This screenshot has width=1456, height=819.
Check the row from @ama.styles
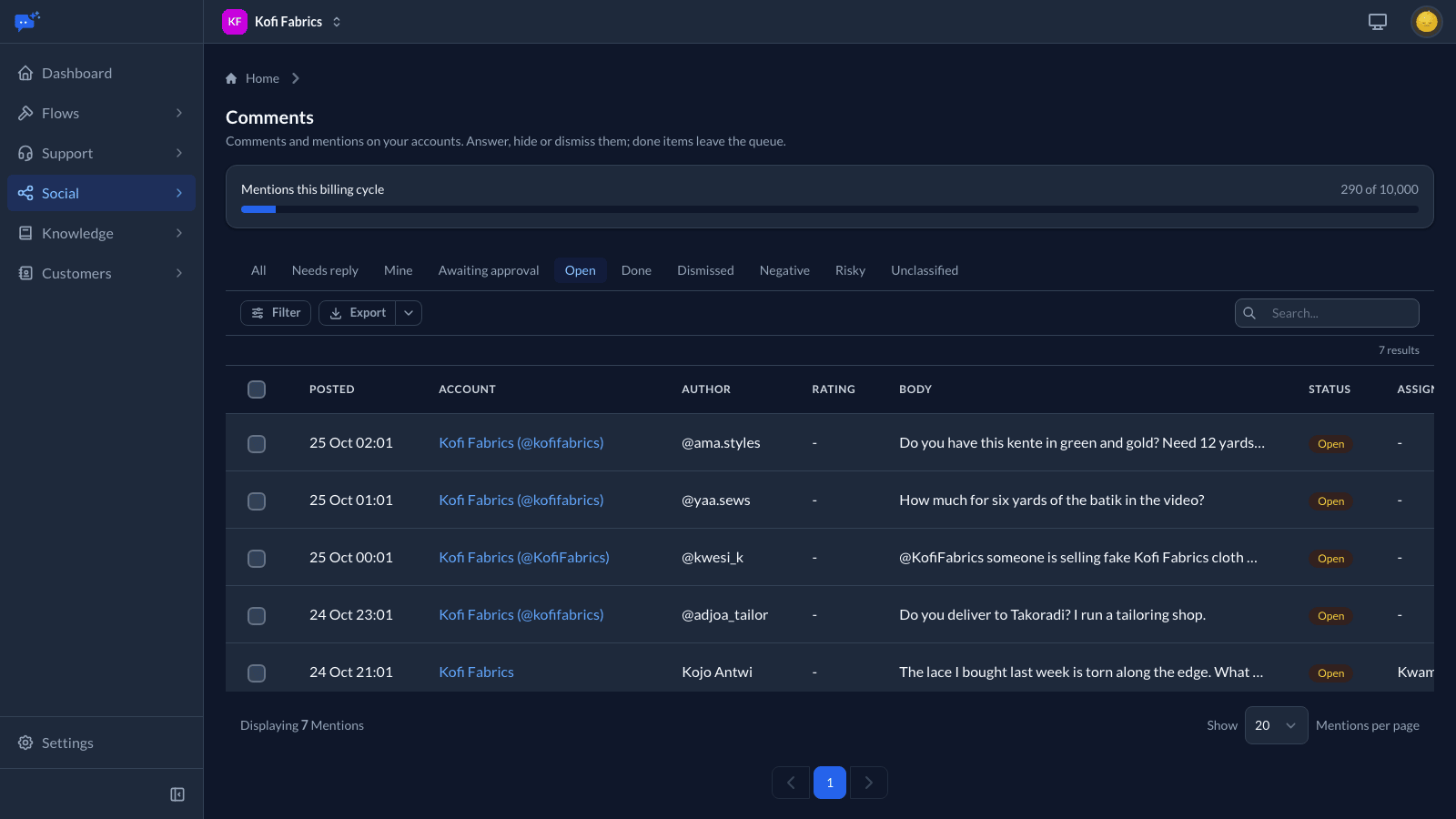[x=257, y=443]
